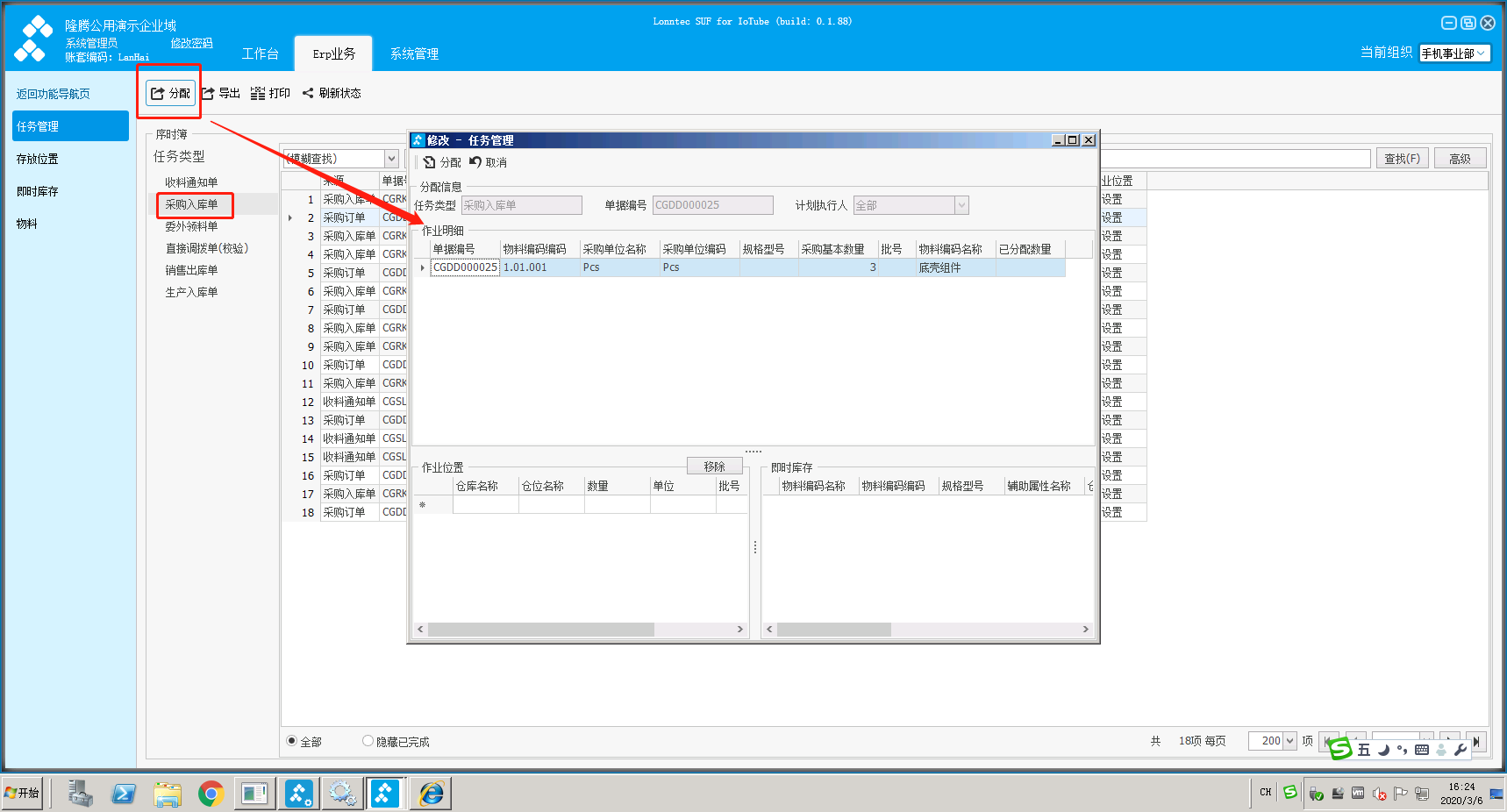
Task: Select 生产入库单 task type
Action: tap(191, 292)
